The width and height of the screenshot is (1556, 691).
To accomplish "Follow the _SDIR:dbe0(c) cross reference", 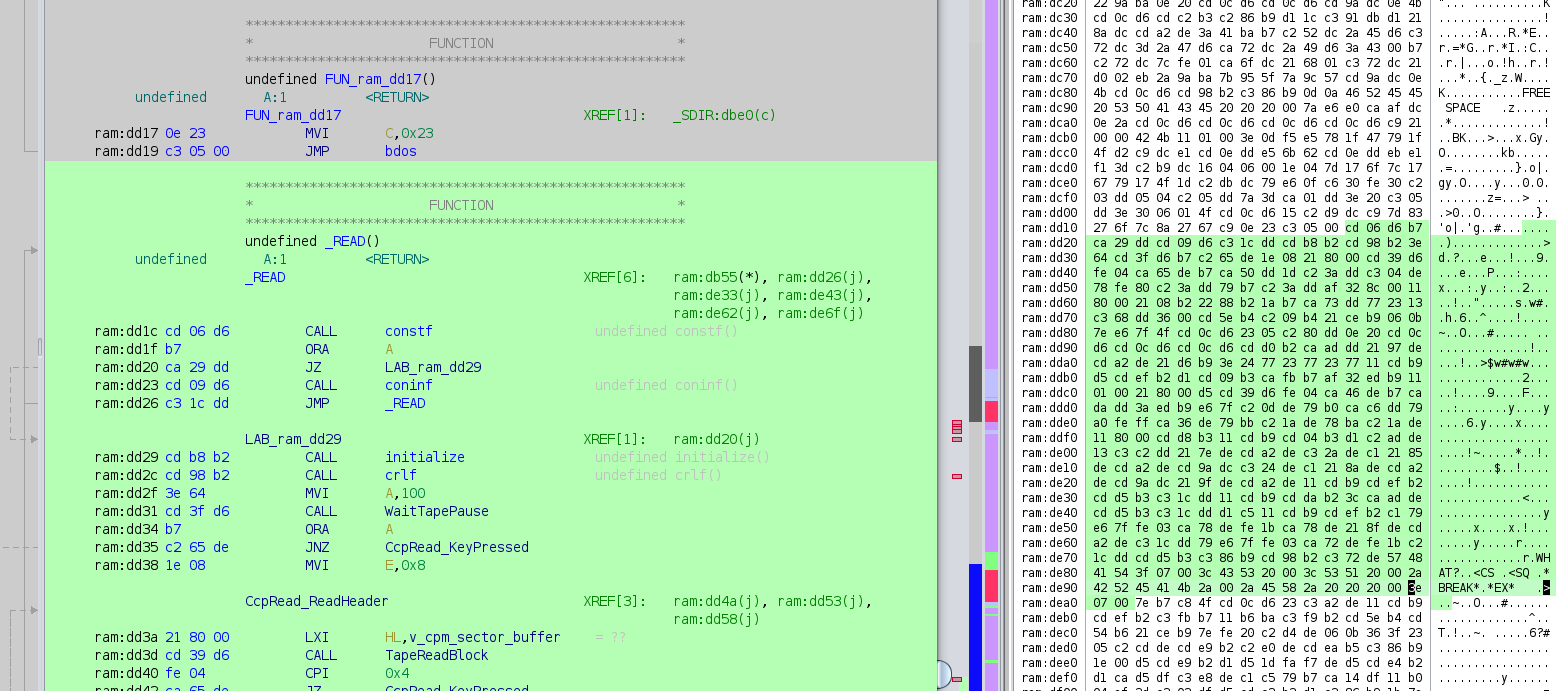I will (x=722, y=115).
